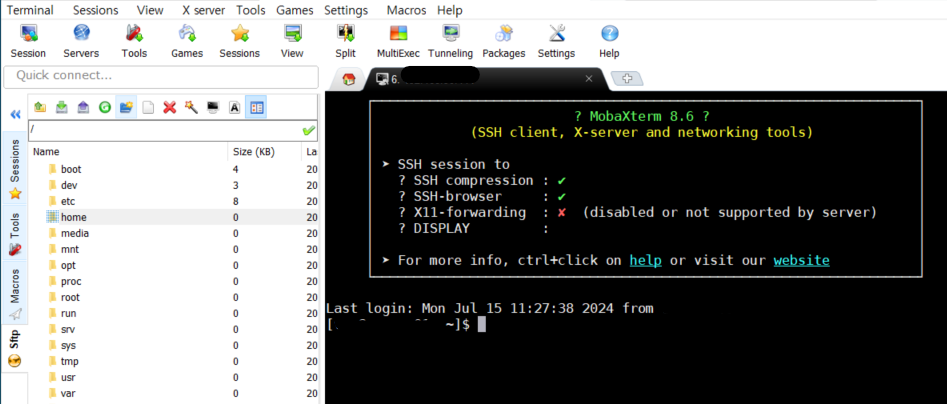
Task: Click the Quick connect field
Action: click(161, 76)
